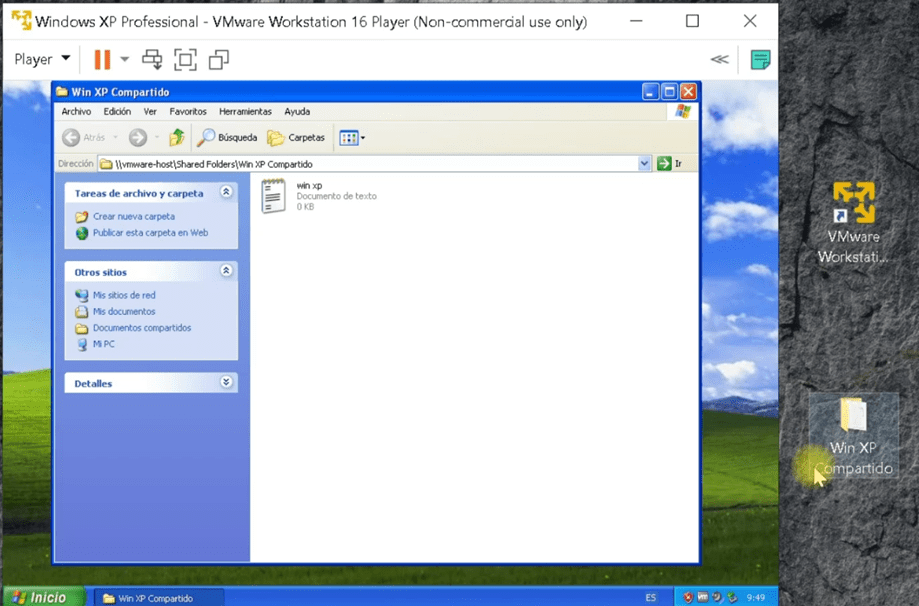Open the forward history dropdown arrow
This screenshot has height=606, width=919.
point(157,138)
